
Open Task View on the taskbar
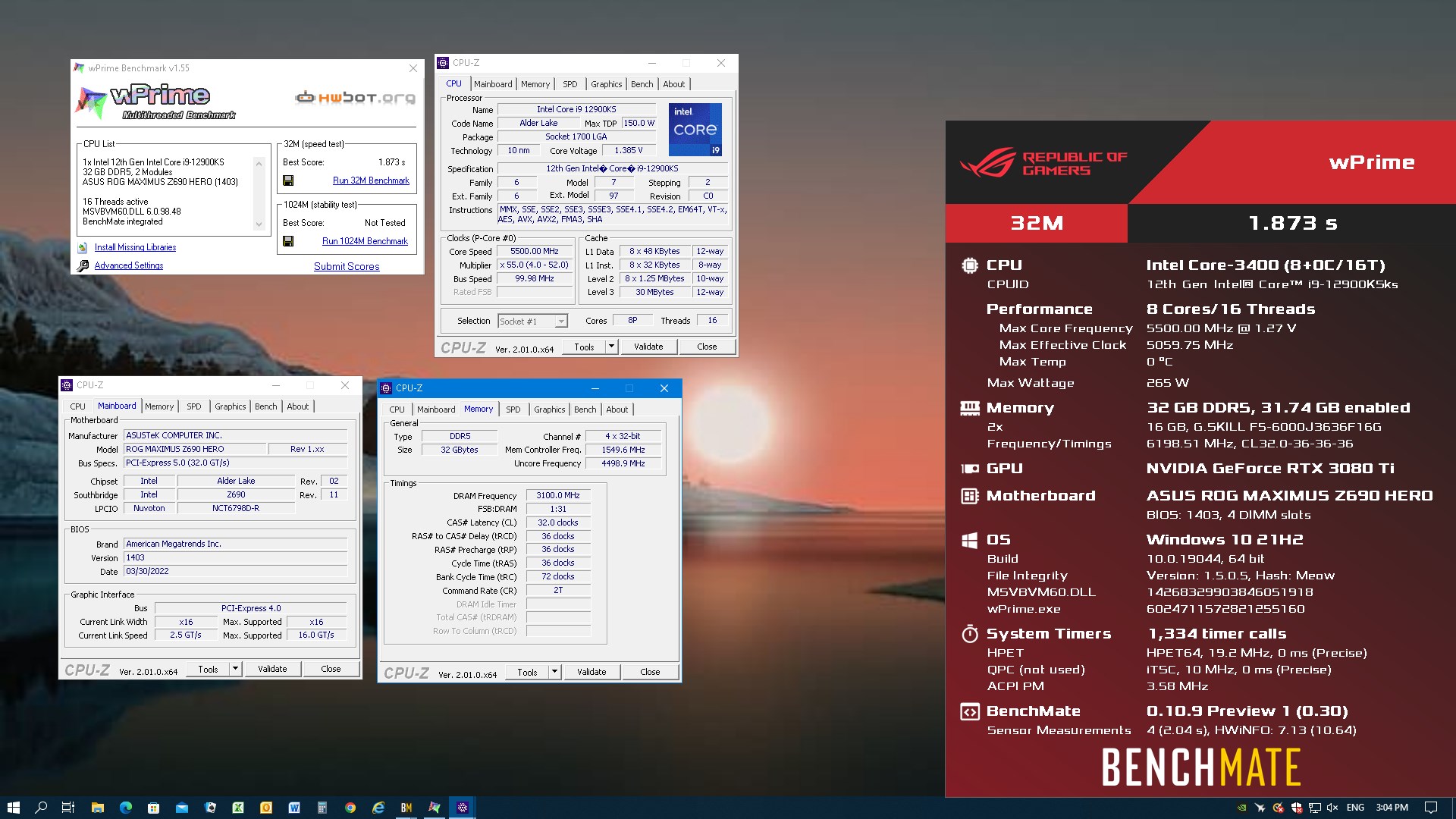tap(68, 808)
